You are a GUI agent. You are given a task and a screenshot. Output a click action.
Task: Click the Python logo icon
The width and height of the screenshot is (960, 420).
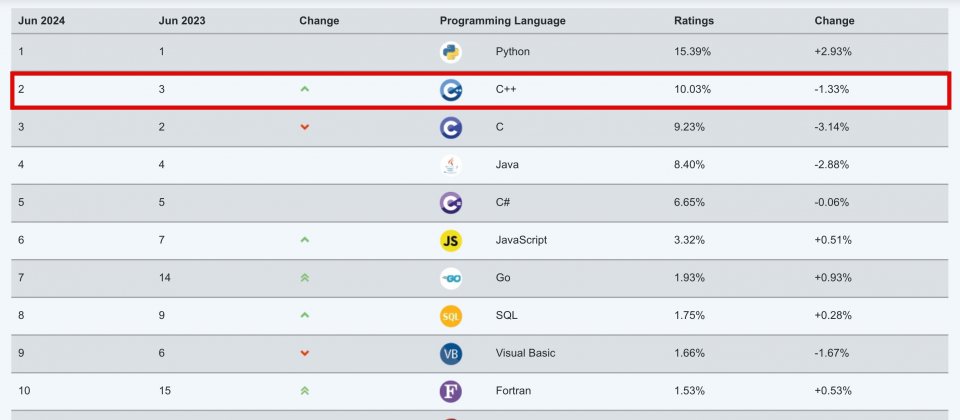click(x=451, y=52)
